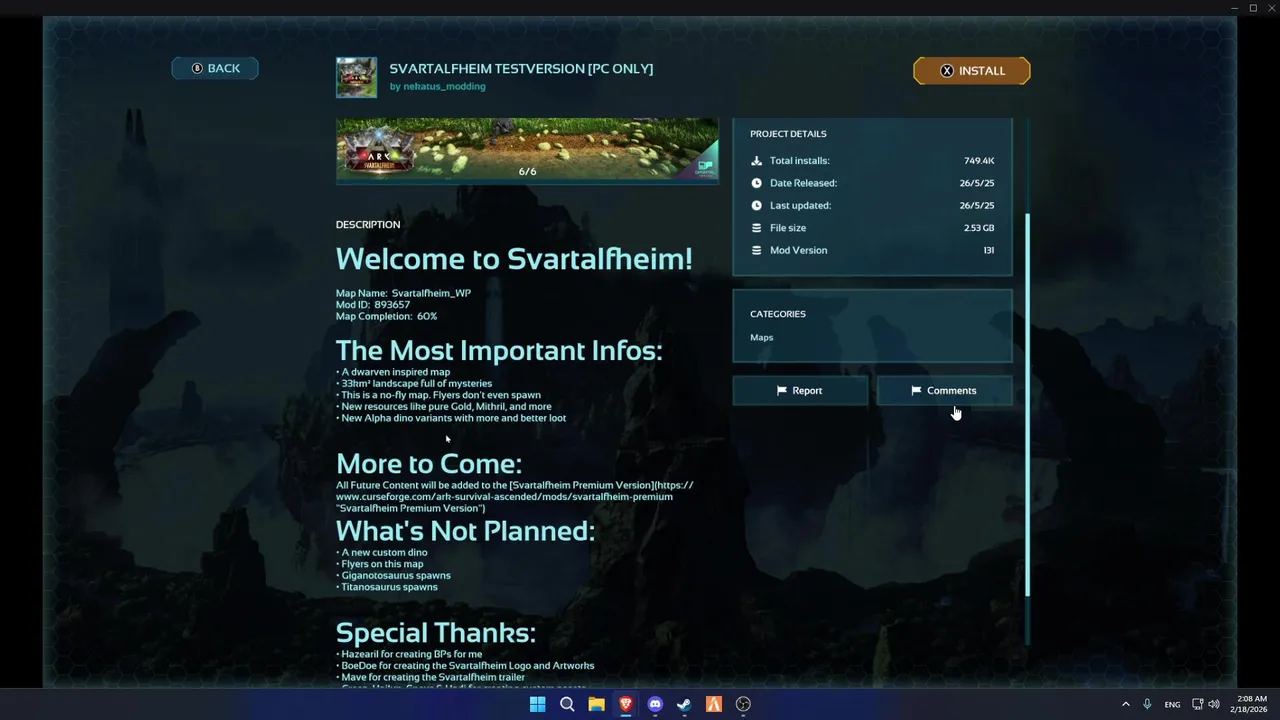Open Windows Search from taskbar
The image size is (1280, 720).
point(567,704)
